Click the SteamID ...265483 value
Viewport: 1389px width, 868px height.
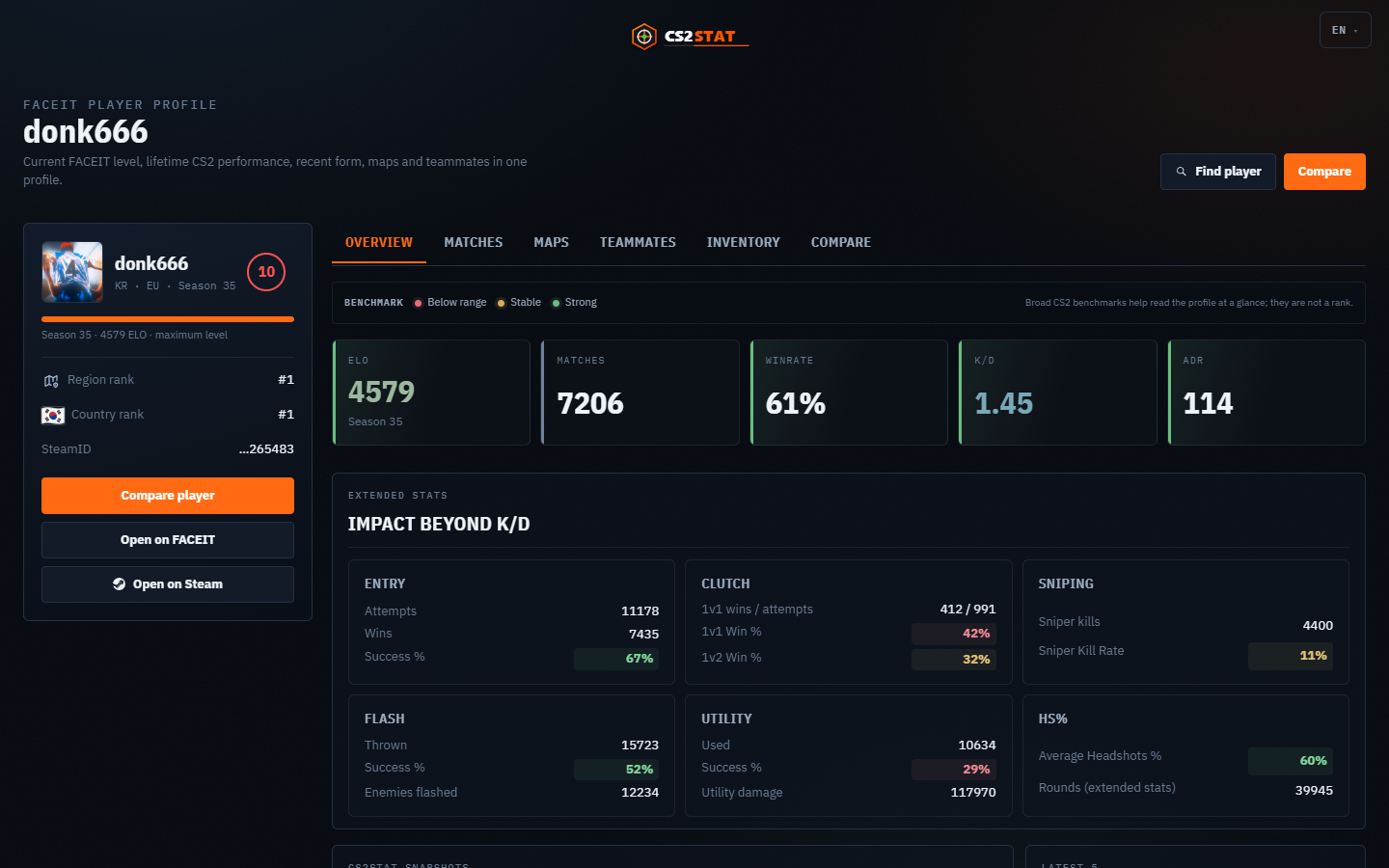tap(266, 449)
